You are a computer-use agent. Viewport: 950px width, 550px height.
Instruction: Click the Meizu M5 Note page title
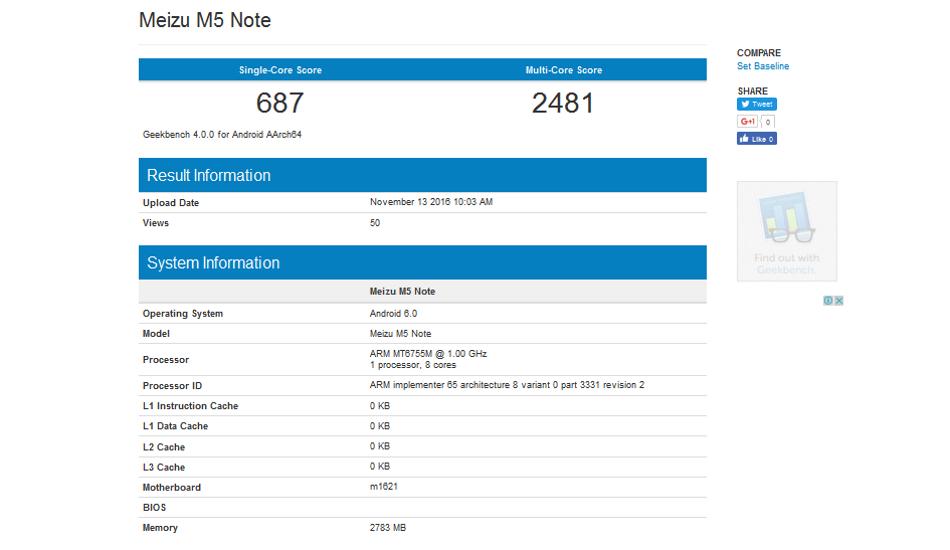point(205,20)
